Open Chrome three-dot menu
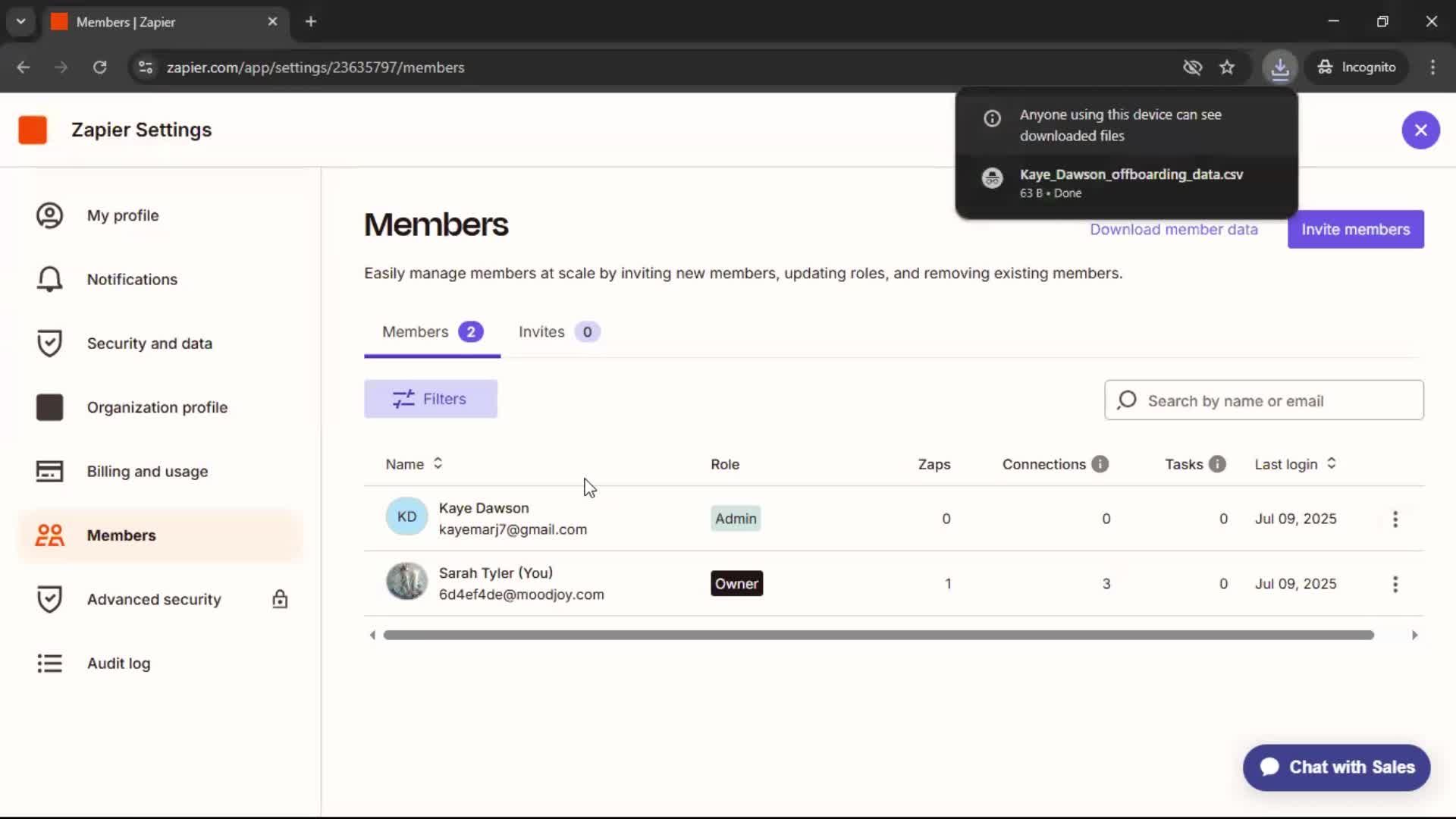This screenshot has height=819, width=1456. (x=1432, y=67)
